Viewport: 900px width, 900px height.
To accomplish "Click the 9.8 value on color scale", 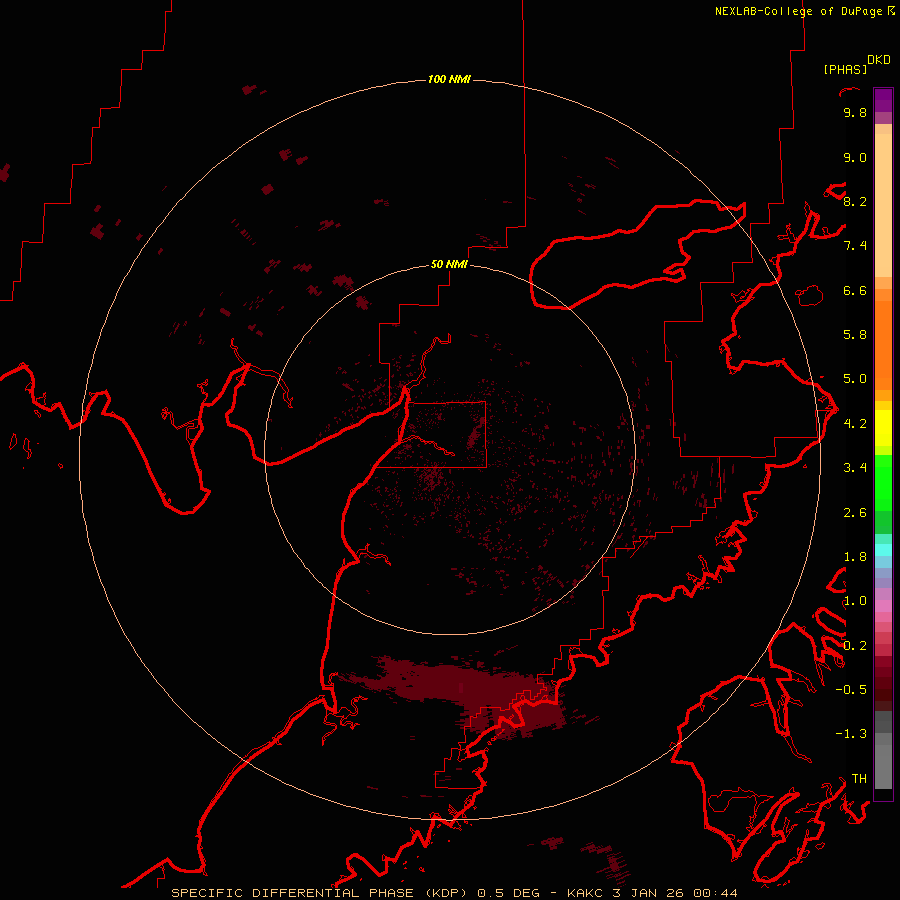I will point(855,112).
